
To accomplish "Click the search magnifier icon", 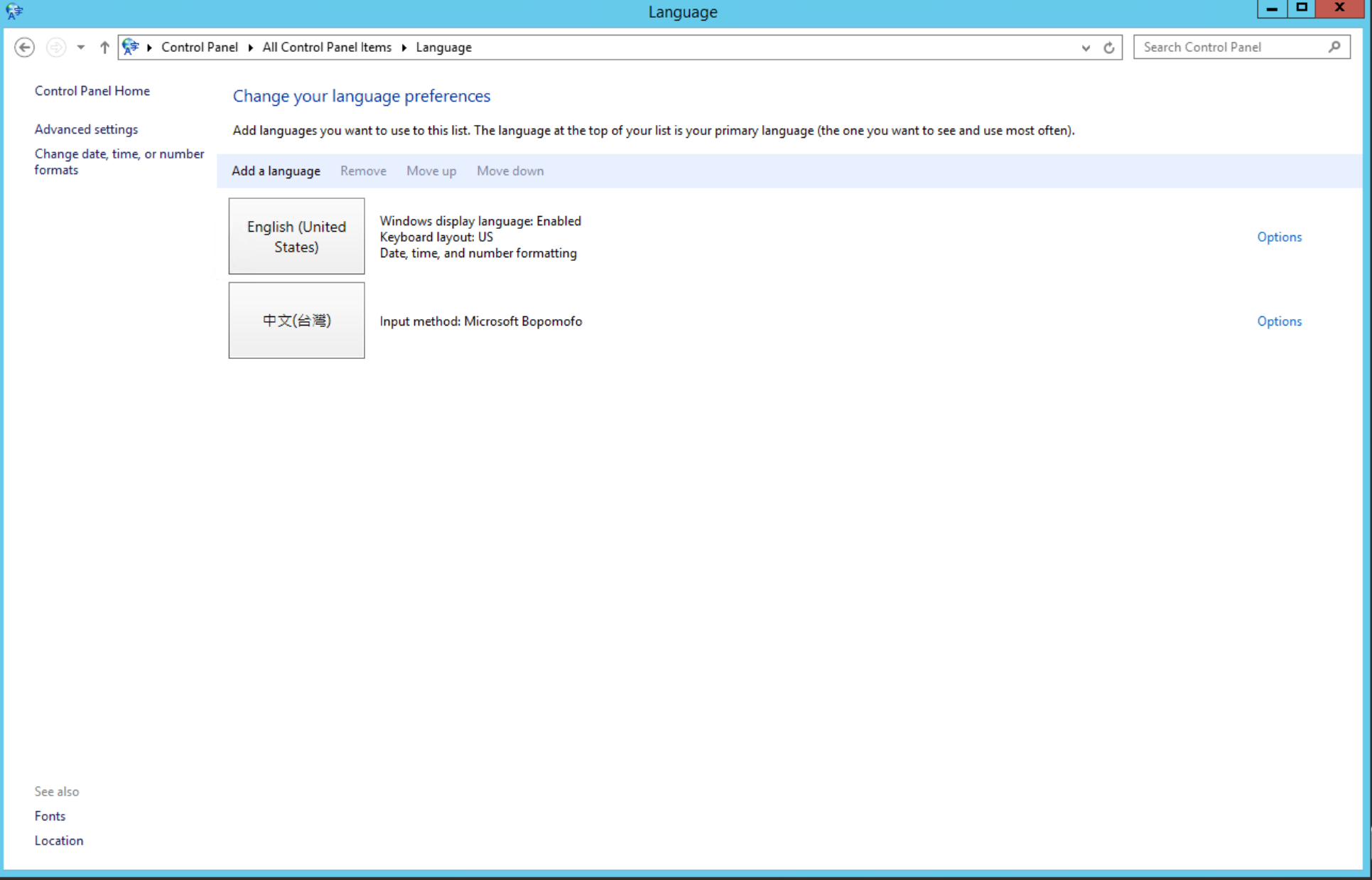I will click(x=1334, y=47).
